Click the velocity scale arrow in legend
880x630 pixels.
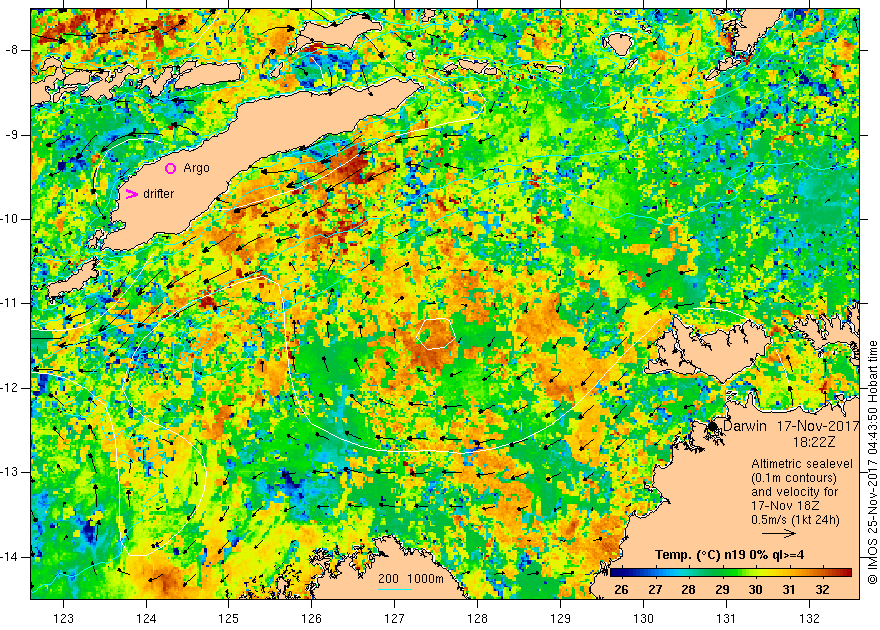point(779,533)
